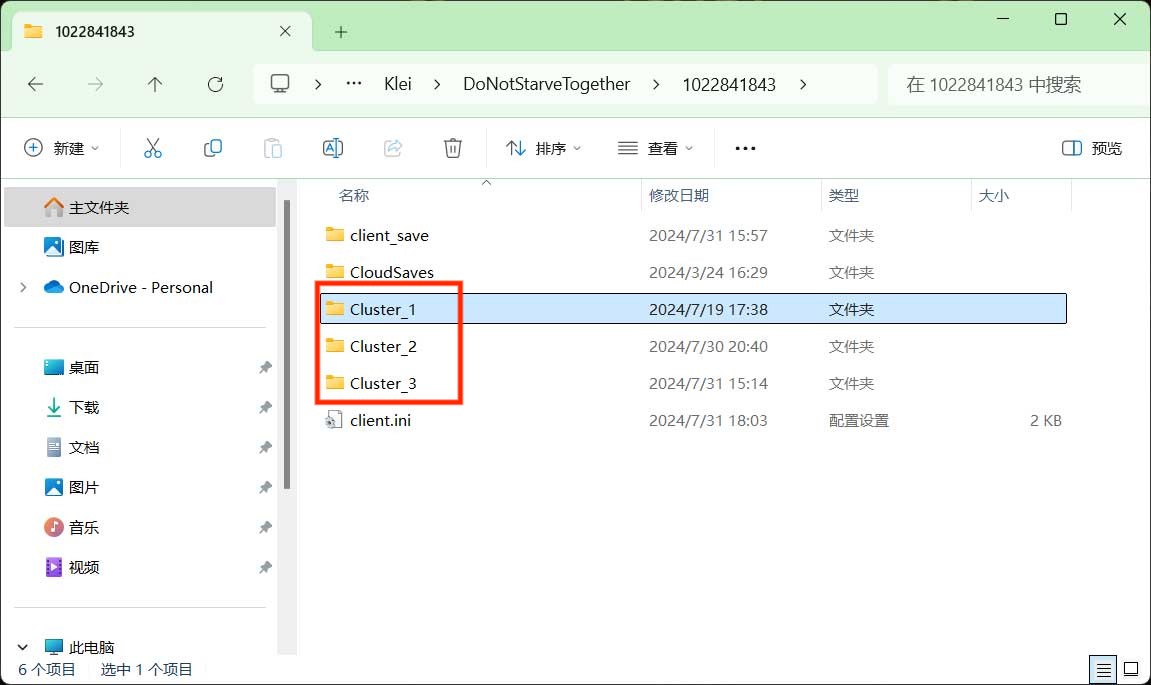Click the pin icon next to 桌面

pos(265,367)
